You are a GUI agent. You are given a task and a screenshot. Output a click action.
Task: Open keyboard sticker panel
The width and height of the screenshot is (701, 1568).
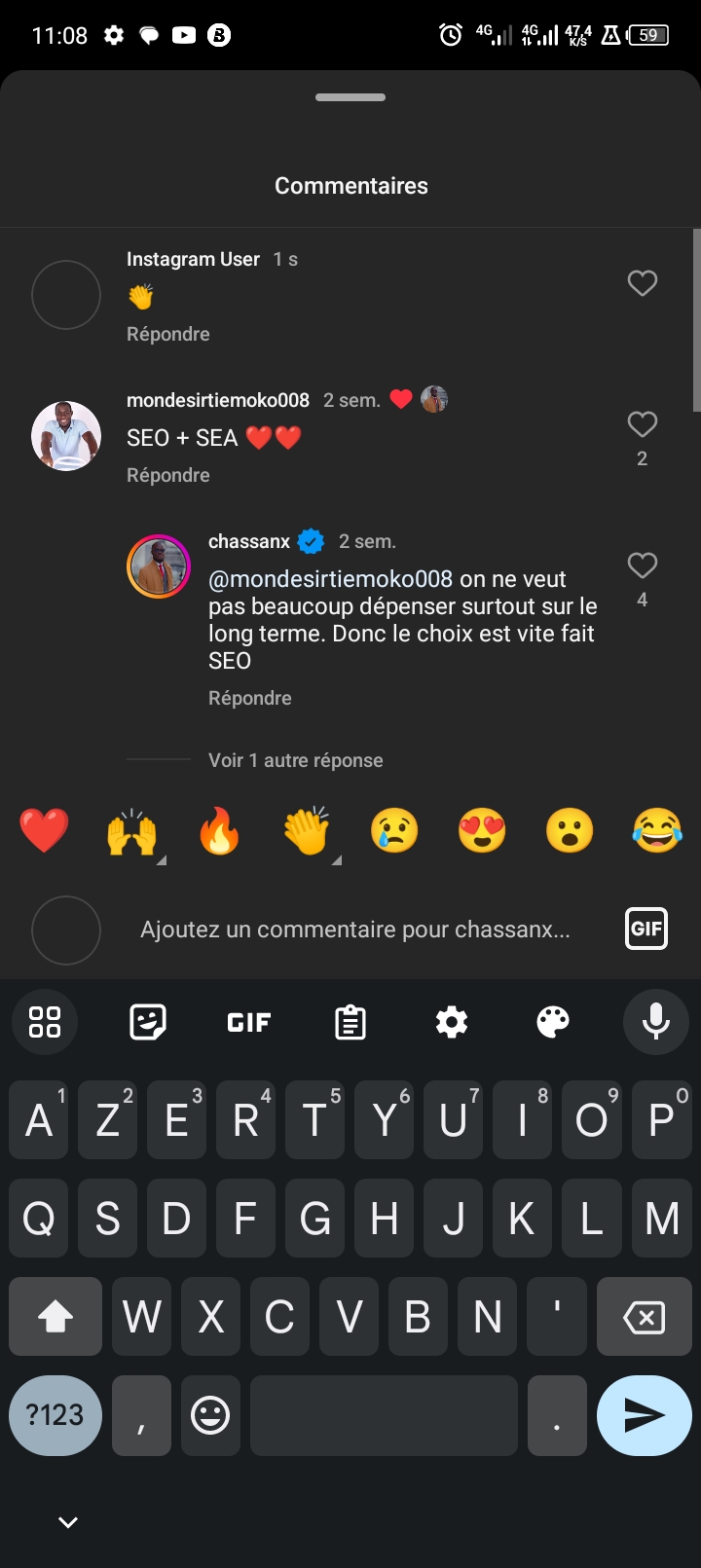tap(148, 1022)
